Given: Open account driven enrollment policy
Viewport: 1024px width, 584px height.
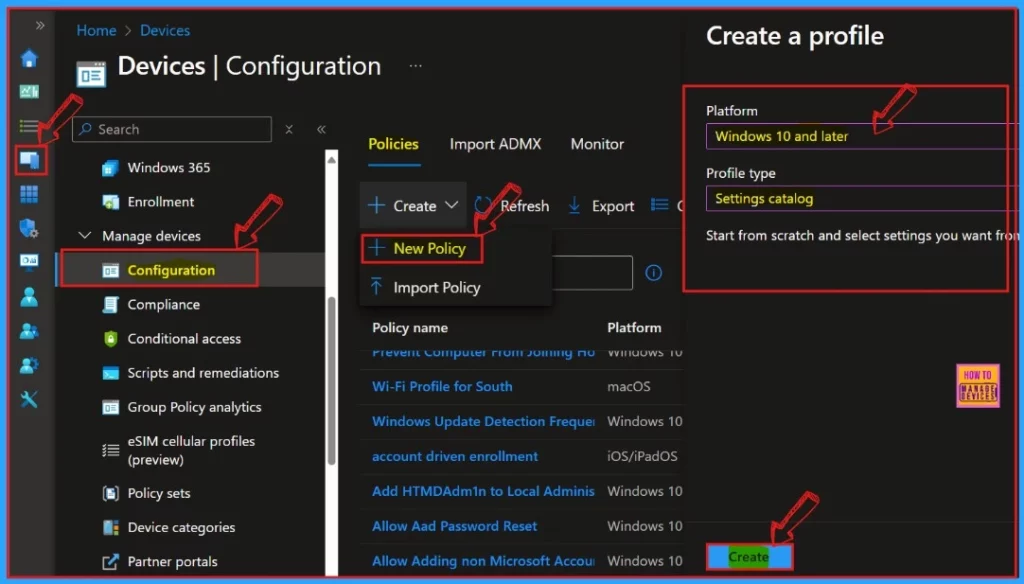Looking at the screenshot, I should tap(455, 457).
